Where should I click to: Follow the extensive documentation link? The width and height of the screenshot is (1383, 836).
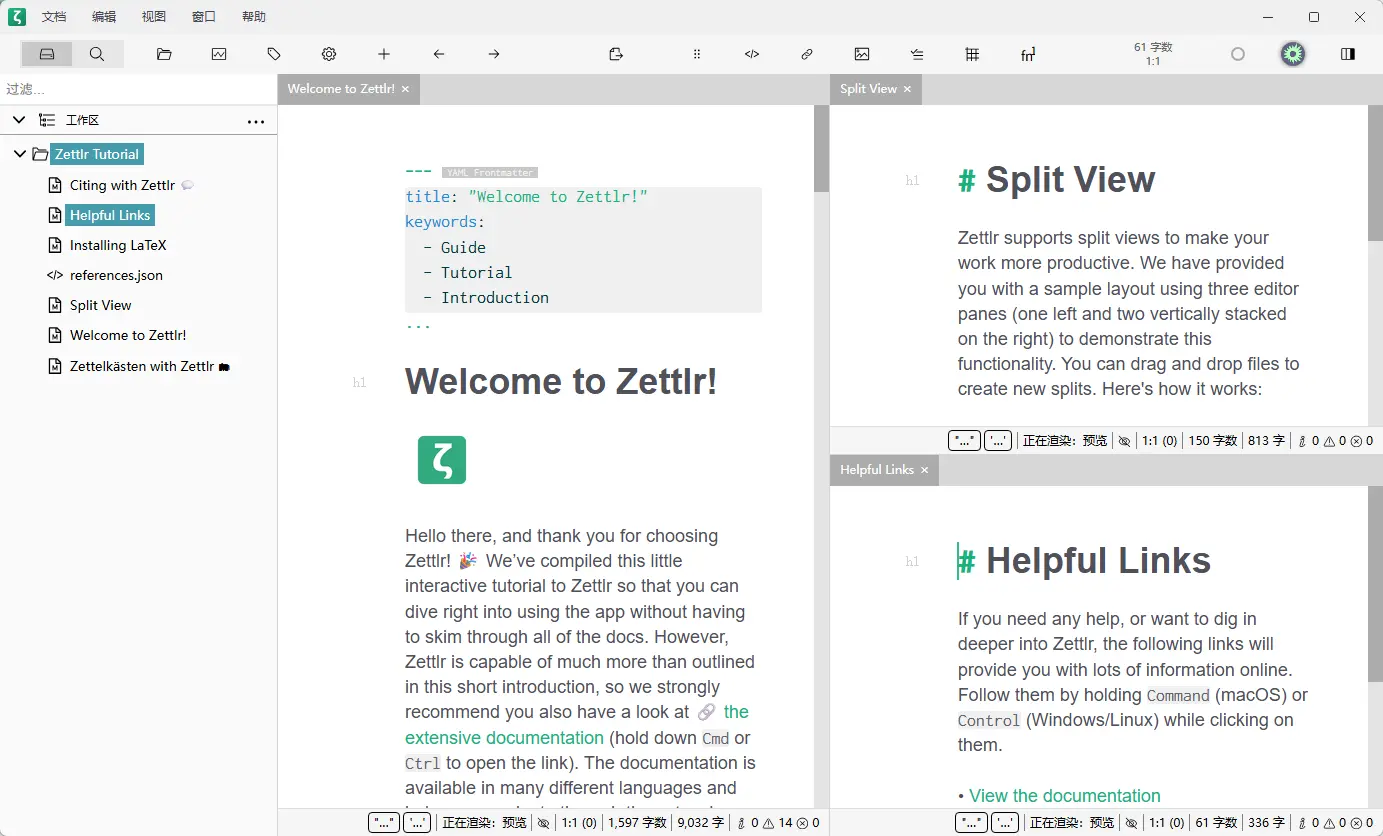pyautogui.click(x=577, y=725)
